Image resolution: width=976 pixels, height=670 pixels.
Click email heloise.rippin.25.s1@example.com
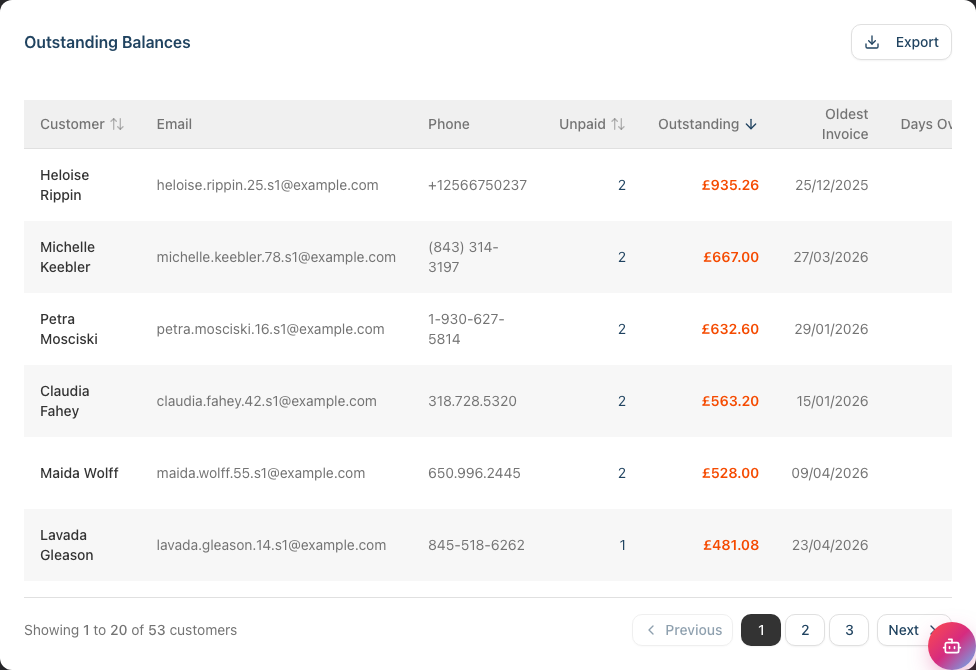pos(268,185)
